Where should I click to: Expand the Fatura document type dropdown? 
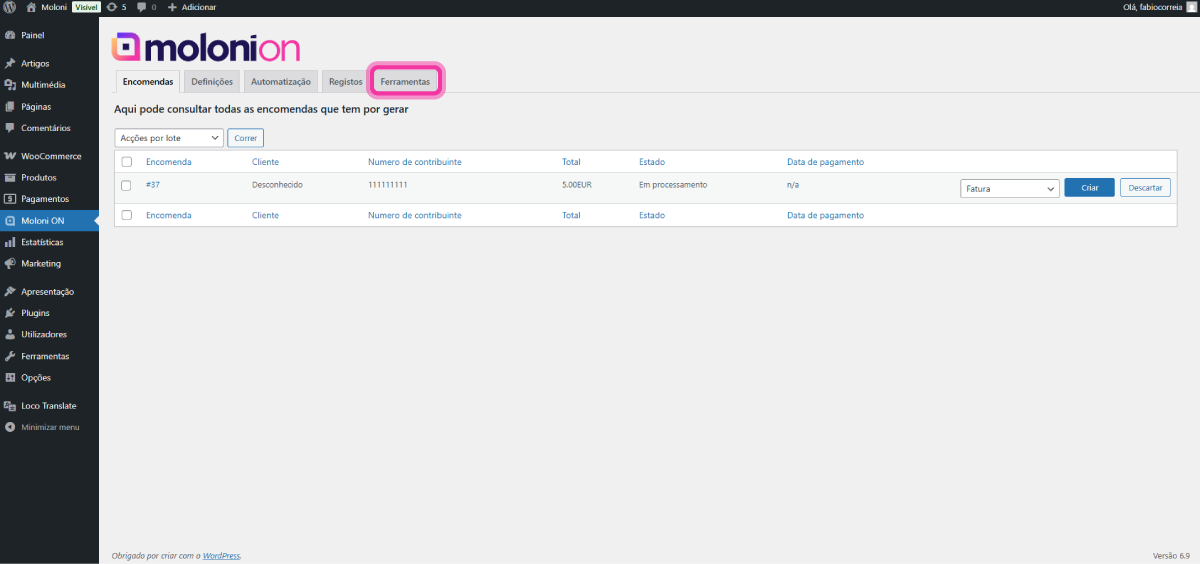click(x=1009, y=188)
